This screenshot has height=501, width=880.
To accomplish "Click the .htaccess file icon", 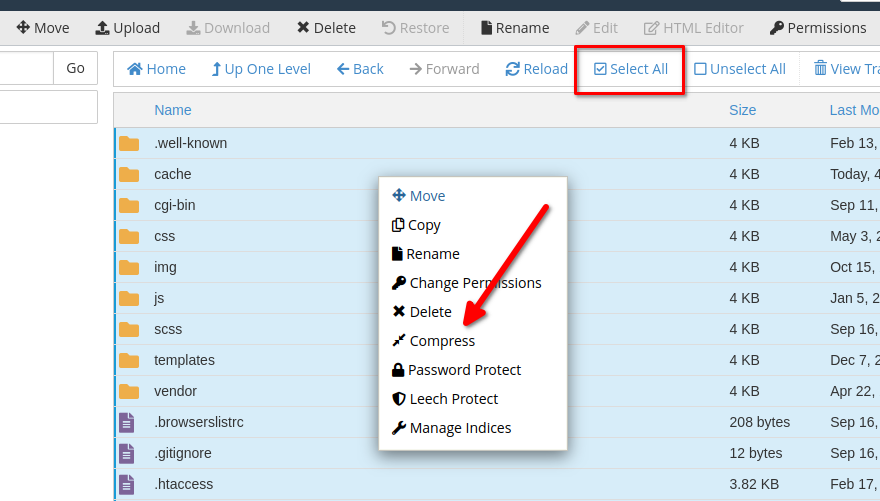I will [127, 484].
